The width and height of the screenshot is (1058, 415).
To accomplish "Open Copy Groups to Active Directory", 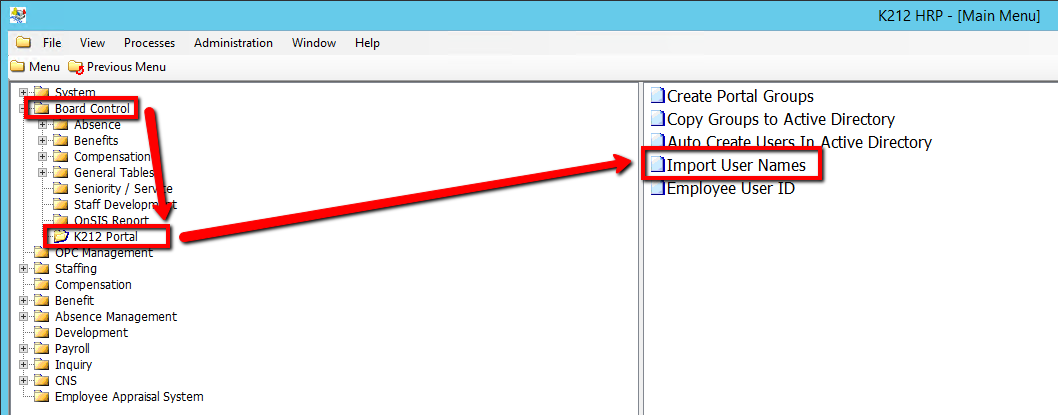I will point(780,119).
